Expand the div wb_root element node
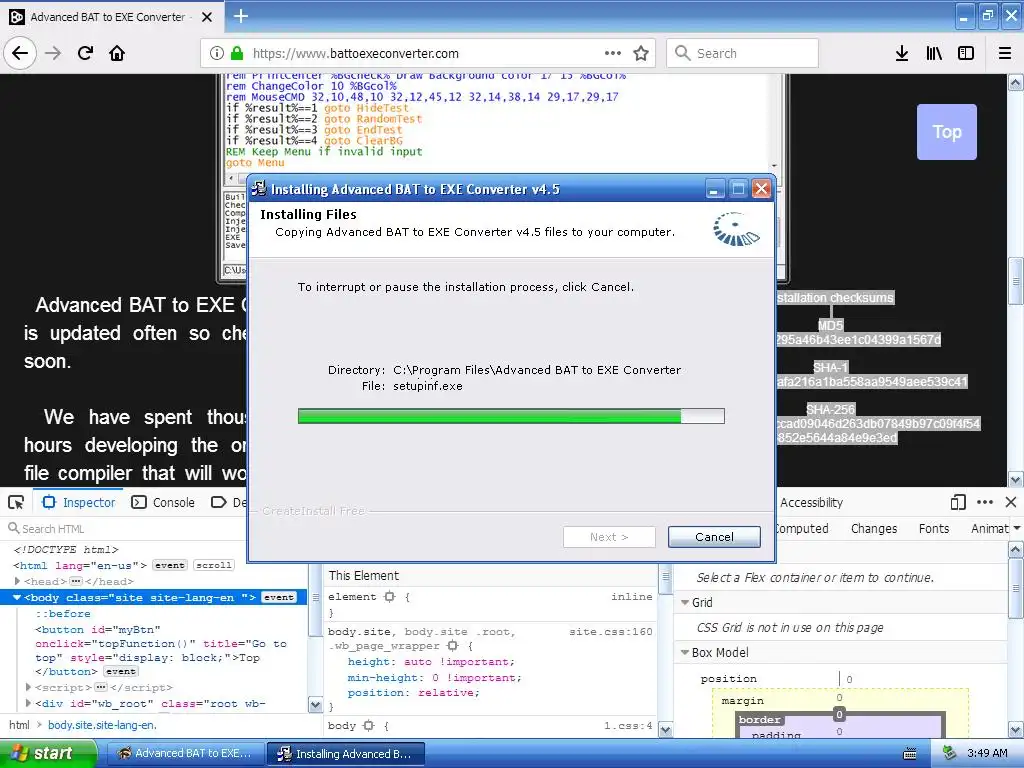 click(x=28, y=703)
